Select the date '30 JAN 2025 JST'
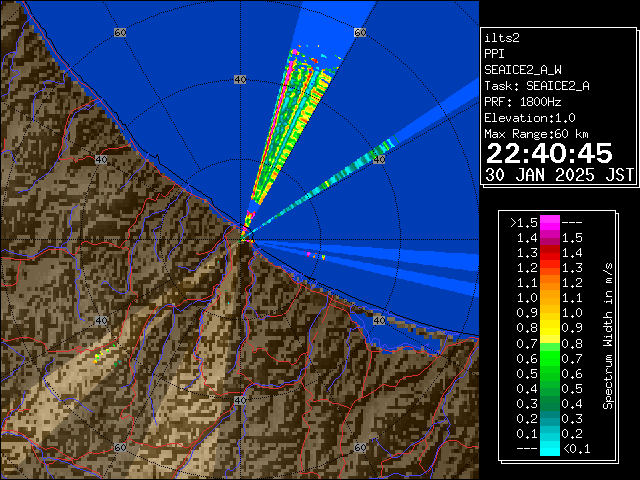 [x=559, y=175]
